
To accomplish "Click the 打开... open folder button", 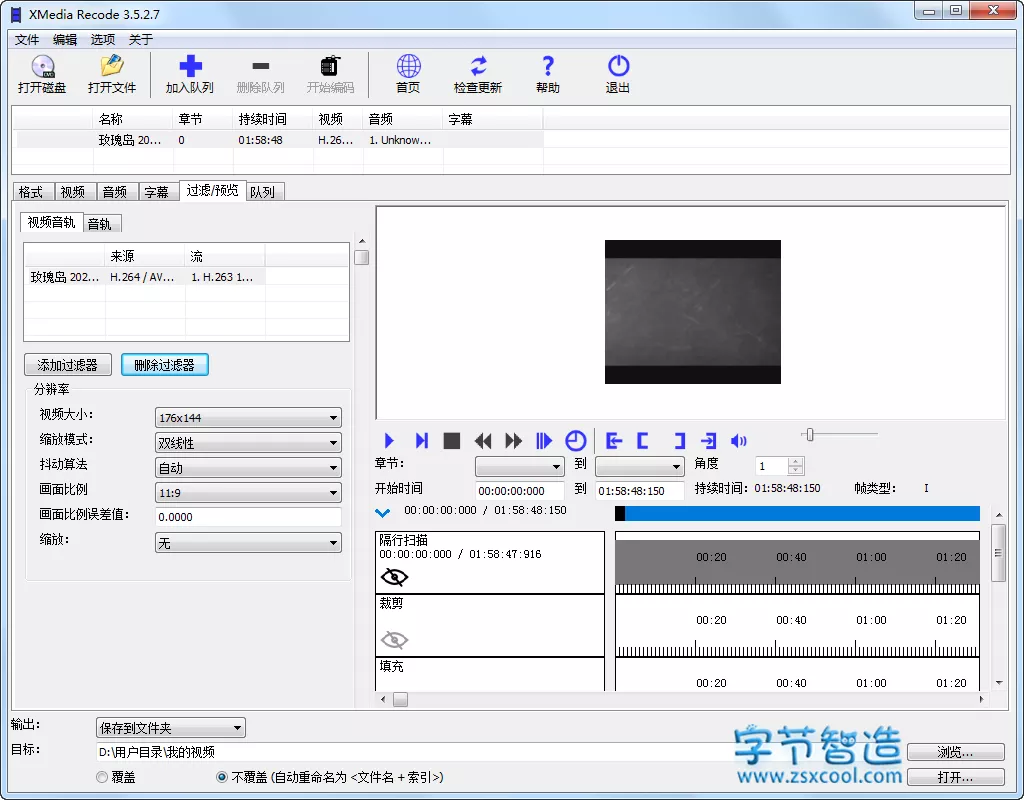I will point(955,777).
